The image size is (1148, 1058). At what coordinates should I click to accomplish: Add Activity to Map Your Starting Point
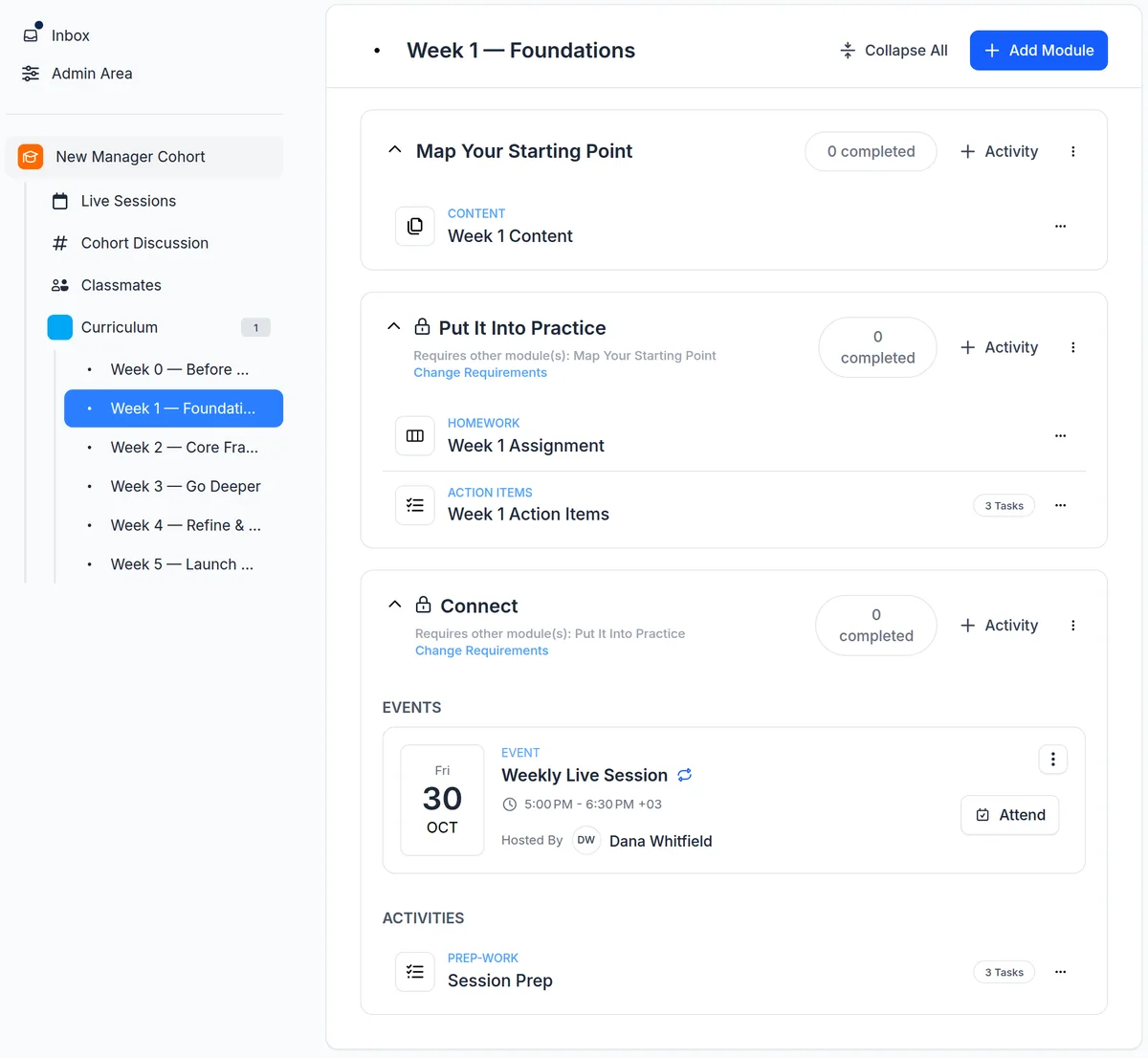tap(999, 151)
